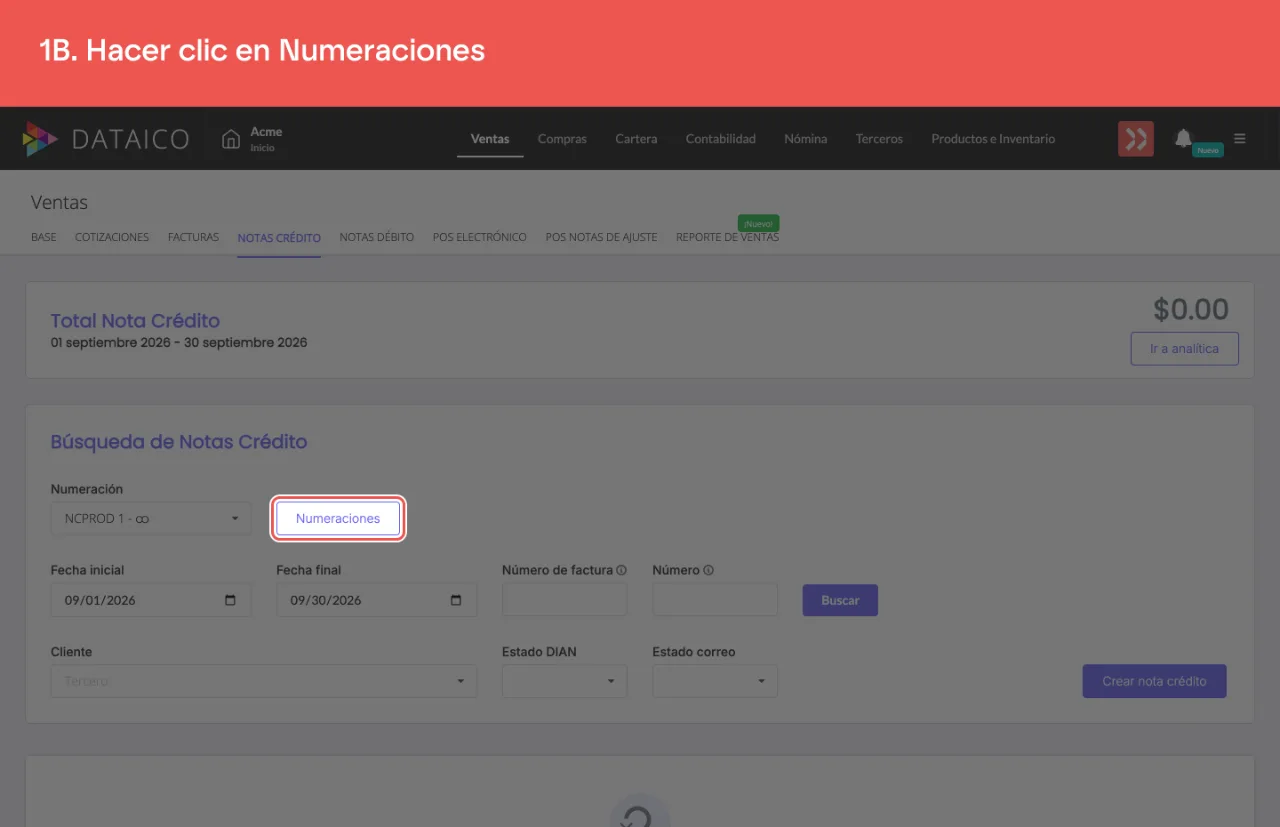
Task: Click the Buscar button
Action: click(x=840, y=600)
